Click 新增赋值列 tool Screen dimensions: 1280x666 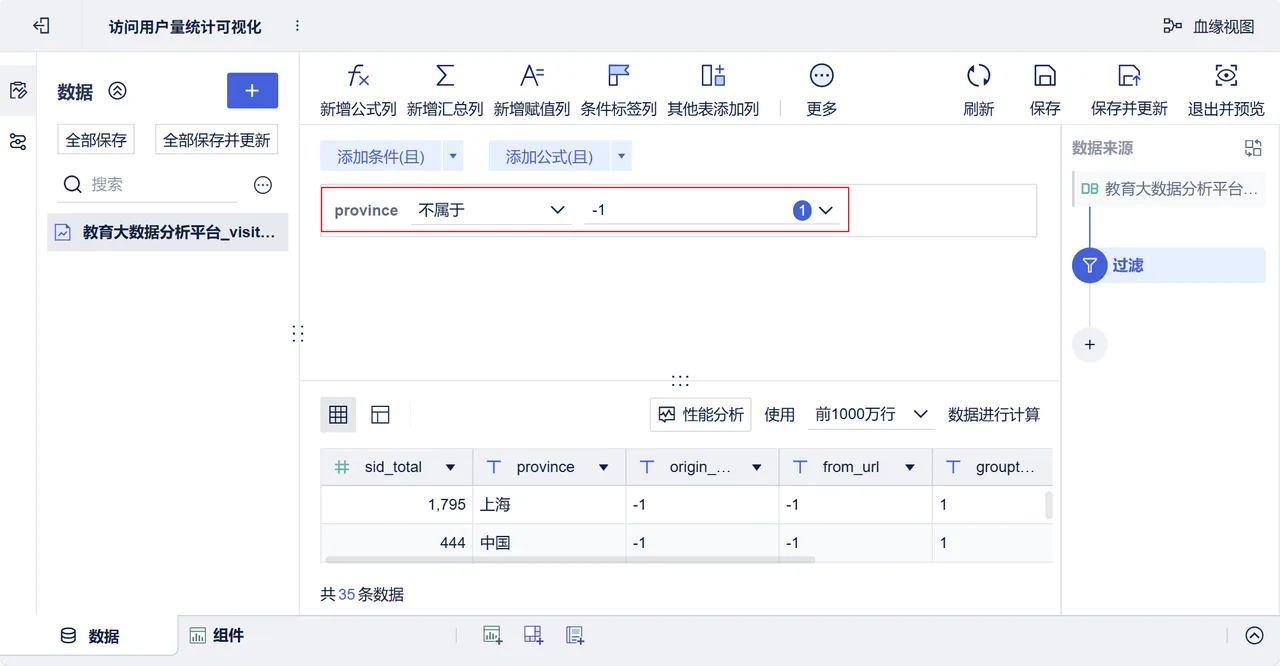point(532,90)
